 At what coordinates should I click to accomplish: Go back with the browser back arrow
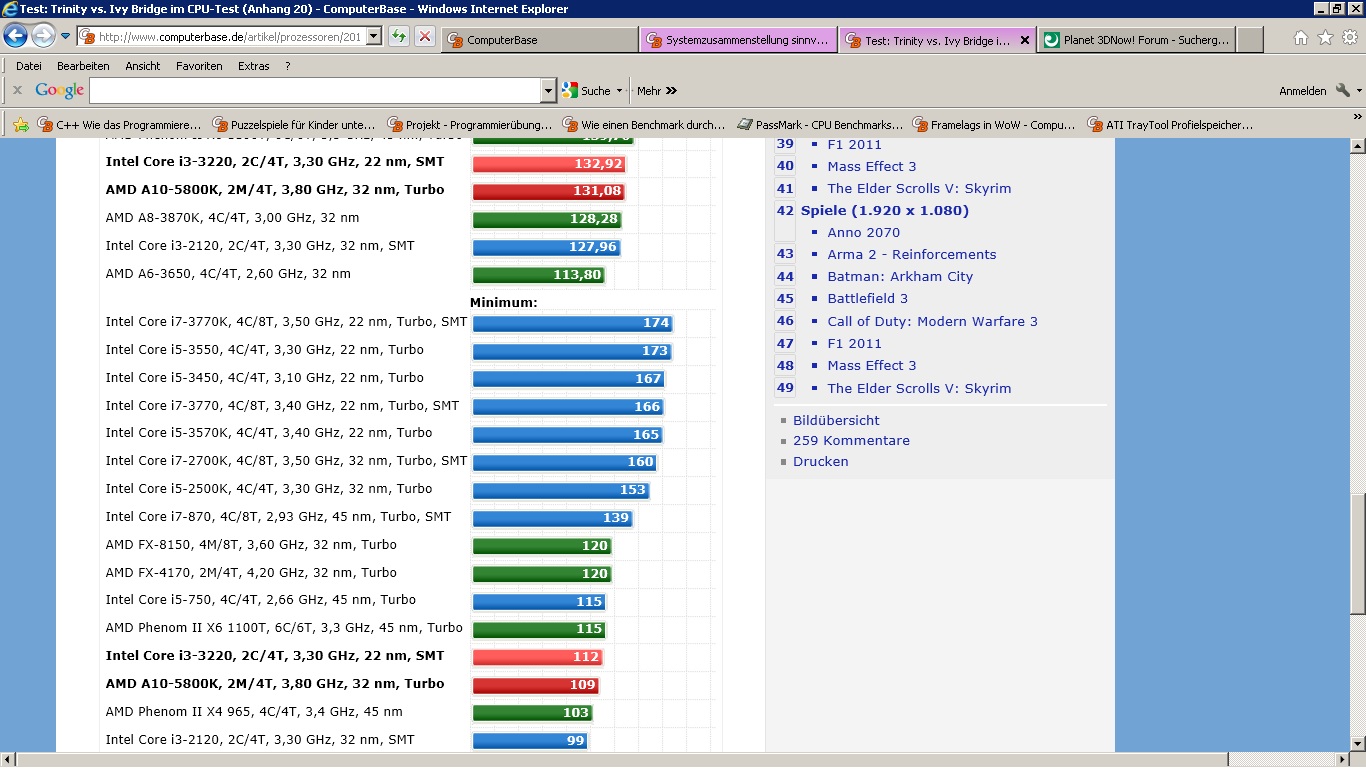[16, 37]
